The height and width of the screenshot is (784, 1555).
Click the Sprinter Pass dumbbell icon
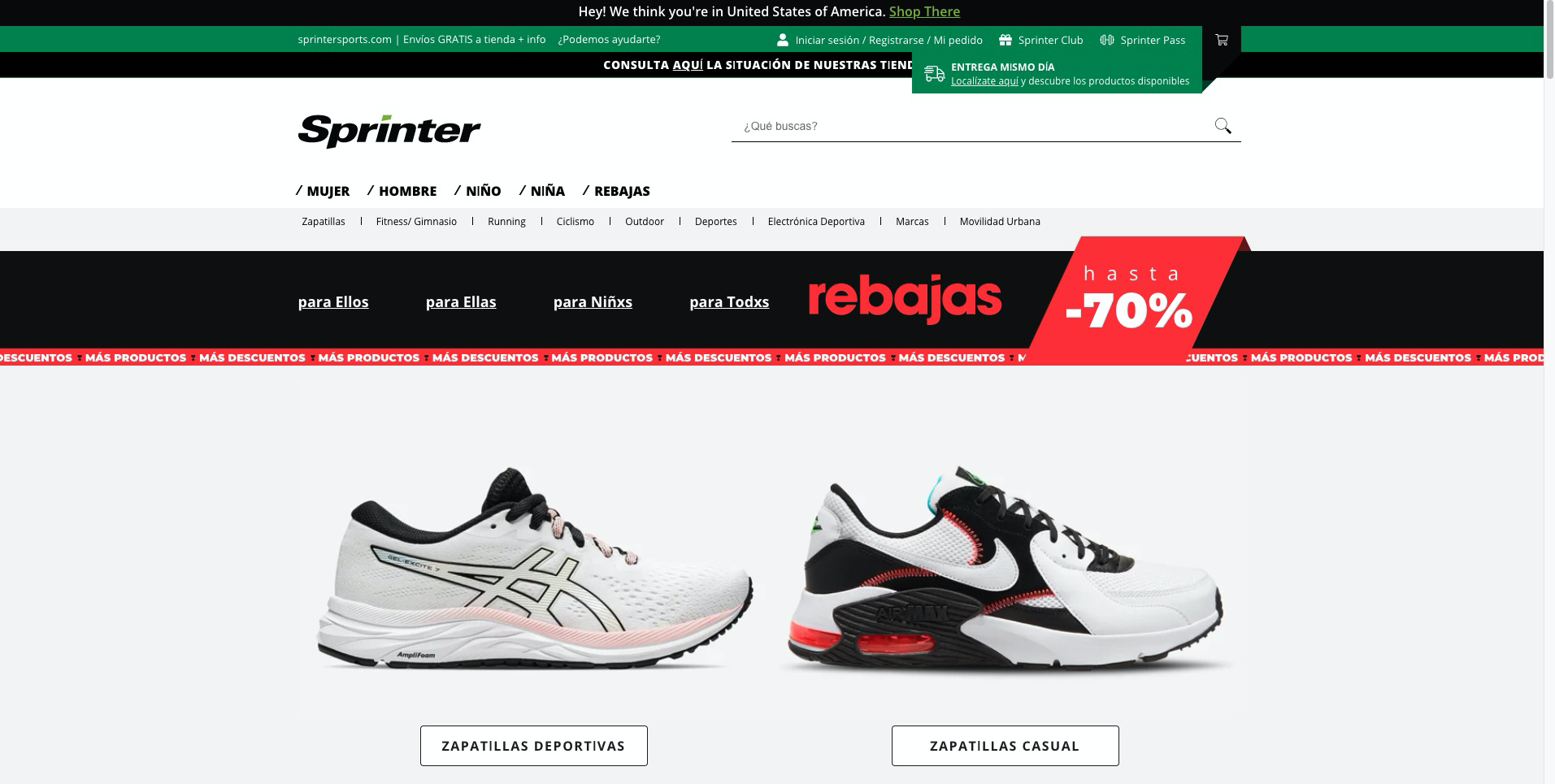pos(1106,40)
